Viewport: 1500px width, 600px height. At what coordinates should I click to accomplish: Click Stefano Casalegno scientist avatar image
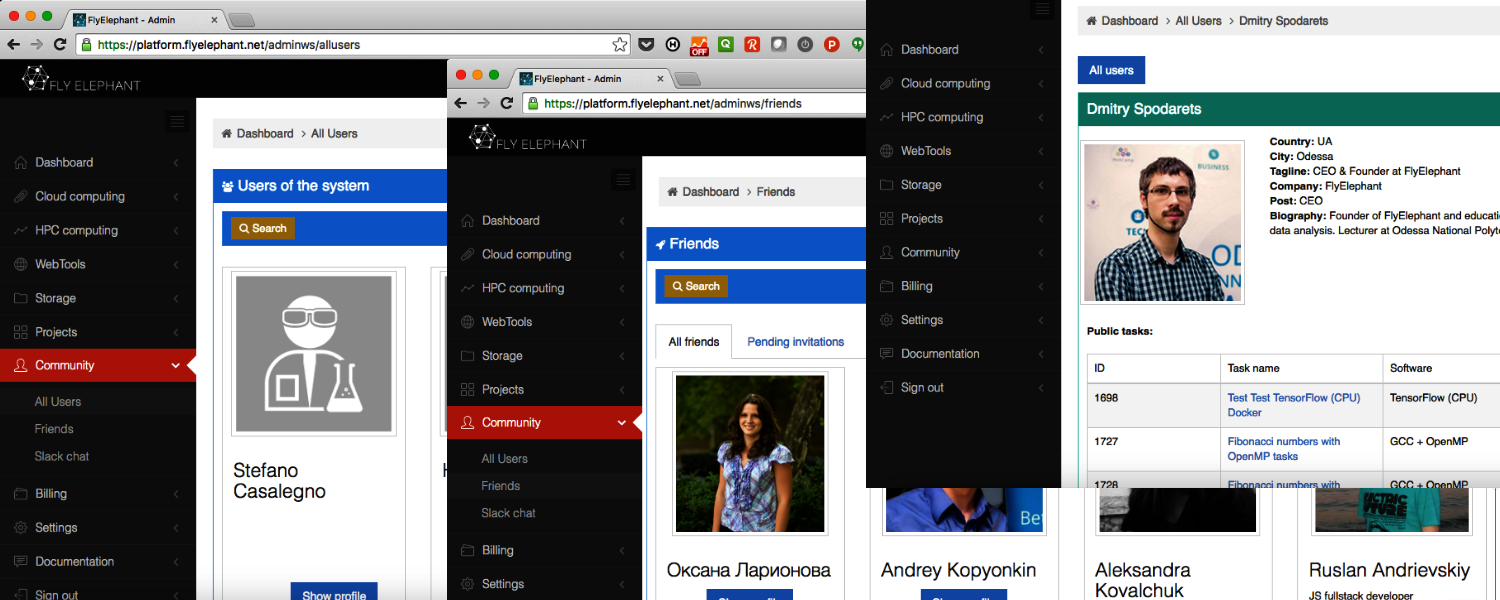(313, 352)
